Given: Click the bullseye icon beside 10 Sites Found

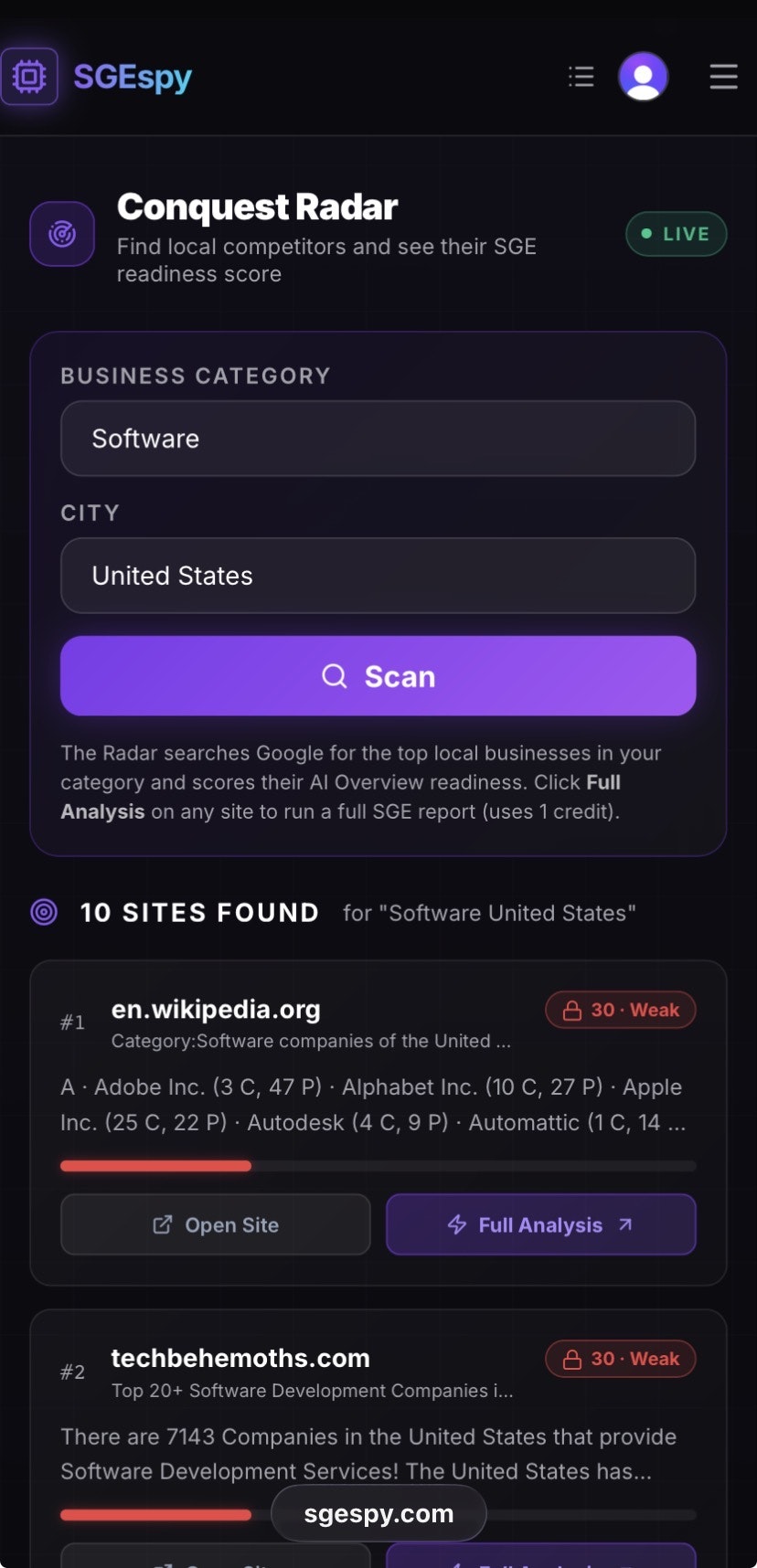Looking at the screenshot, I should pos(44,912).
